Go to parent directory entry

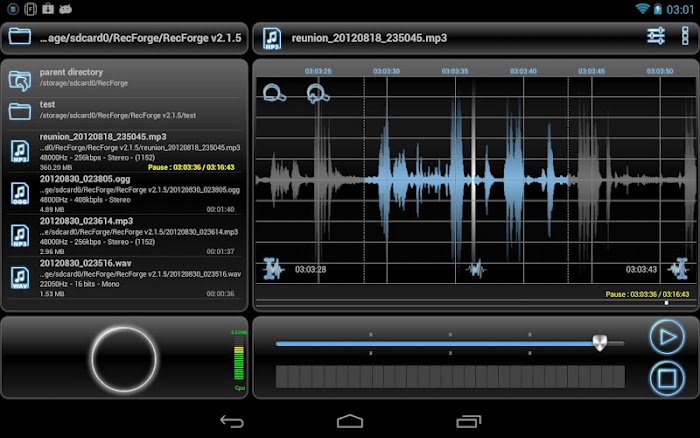125,78
